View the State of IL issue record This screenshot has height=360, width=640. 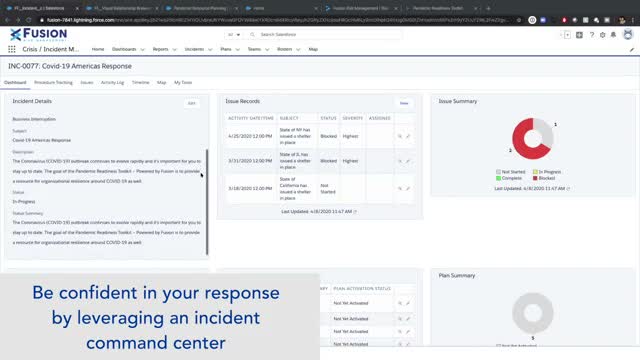click(400, 161)
